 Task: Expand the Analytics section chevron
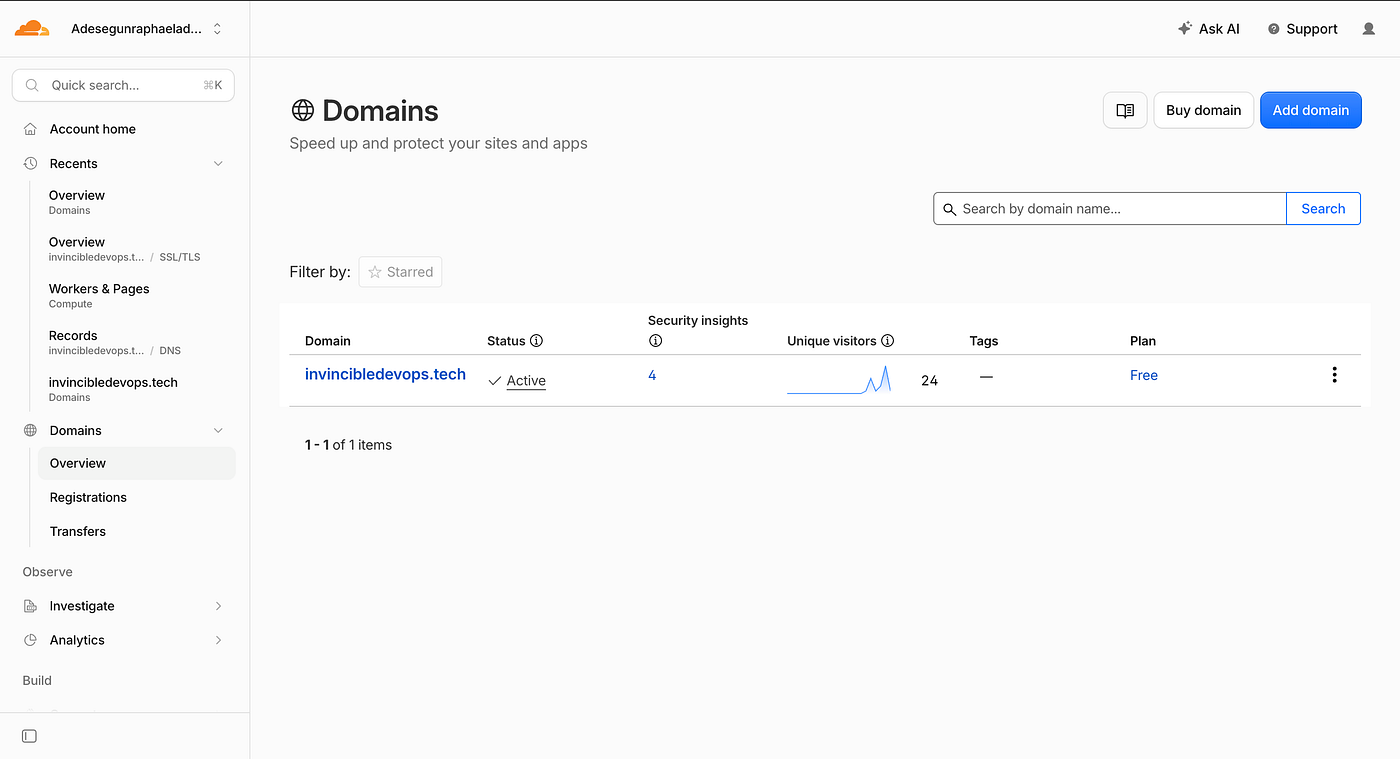coord(218,640)
